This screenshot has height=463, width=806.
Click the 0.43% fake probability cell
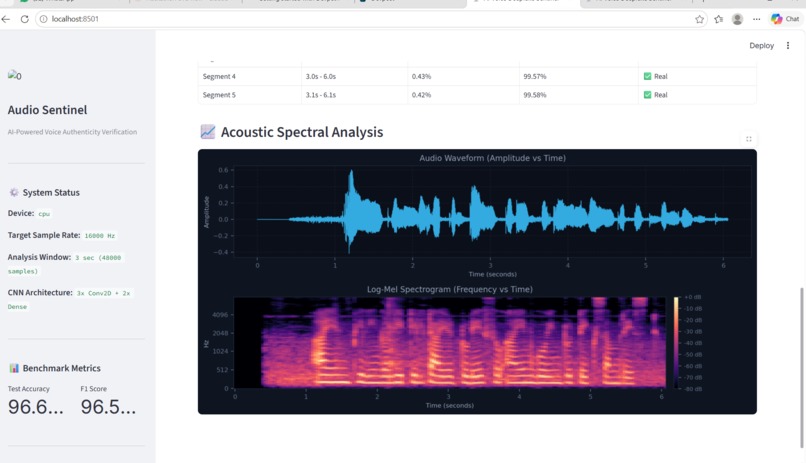coord(421,76)
